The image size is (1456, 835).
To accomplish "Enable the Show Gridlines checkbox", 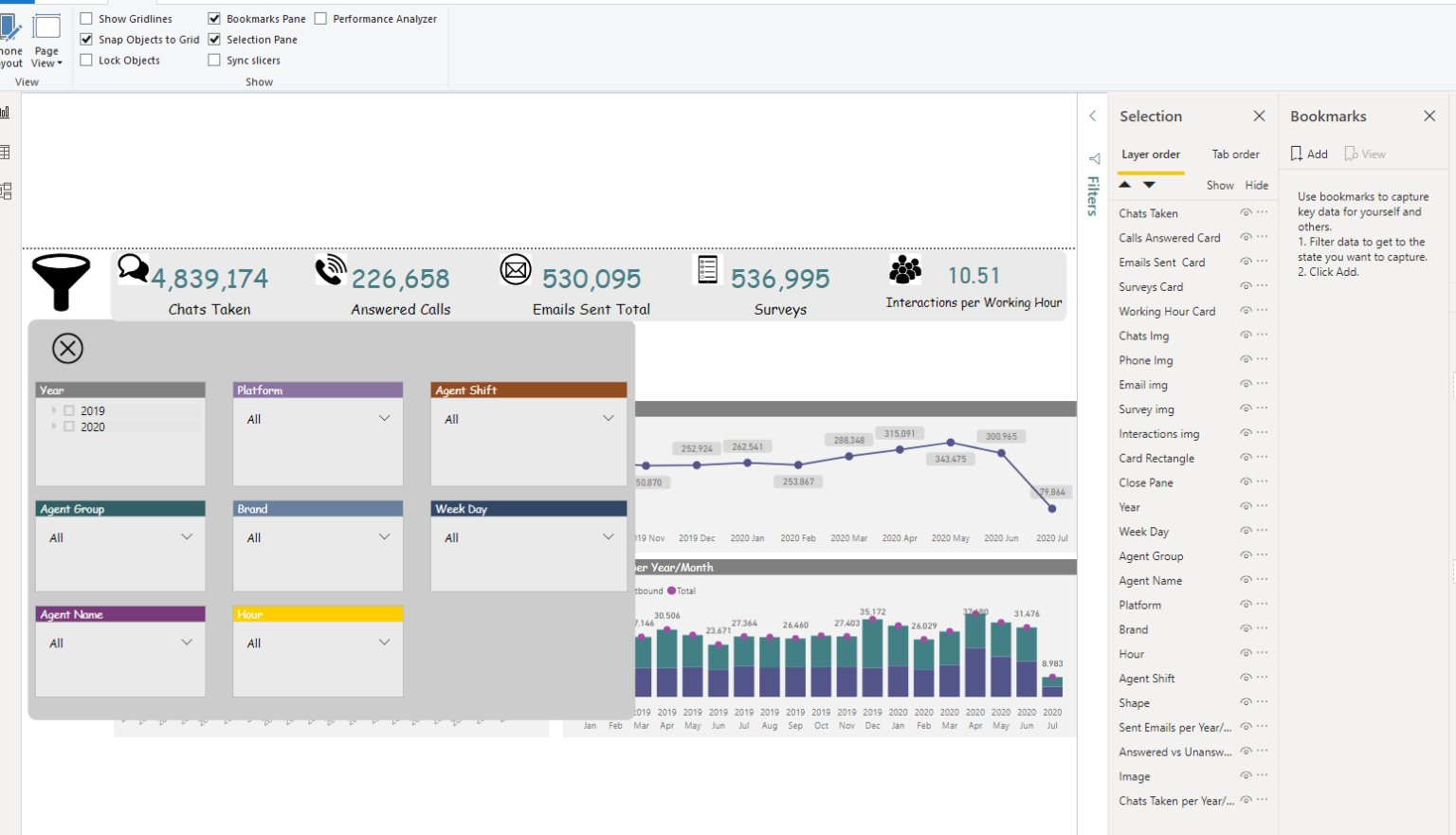I will tap(86, 18).
